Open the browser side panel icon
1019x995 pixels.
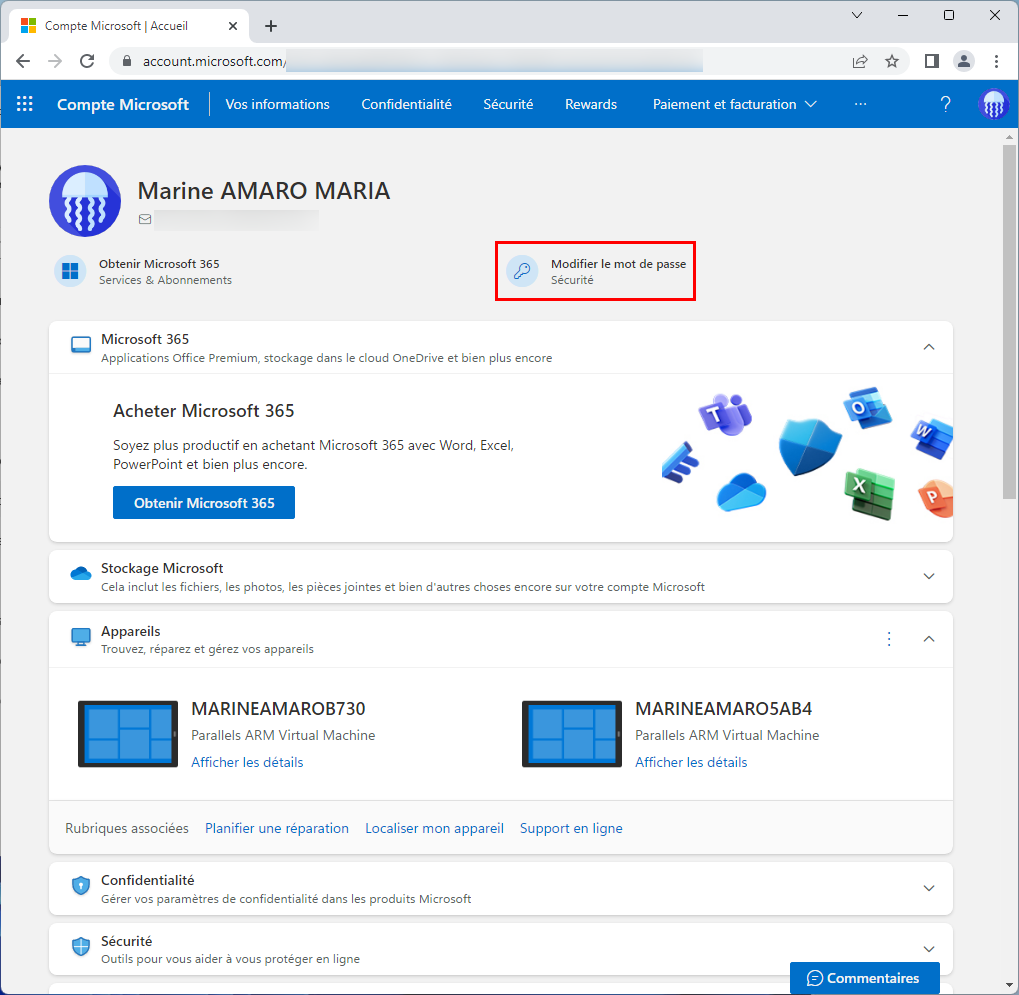pos(931,61)
